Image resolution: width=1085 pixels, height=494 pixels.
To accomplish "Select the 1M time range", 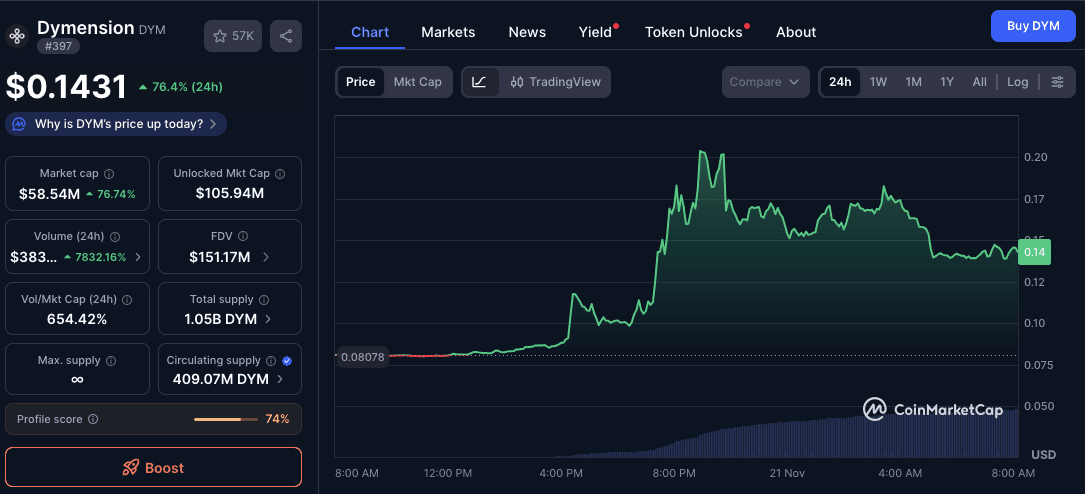I will [913, 82].
